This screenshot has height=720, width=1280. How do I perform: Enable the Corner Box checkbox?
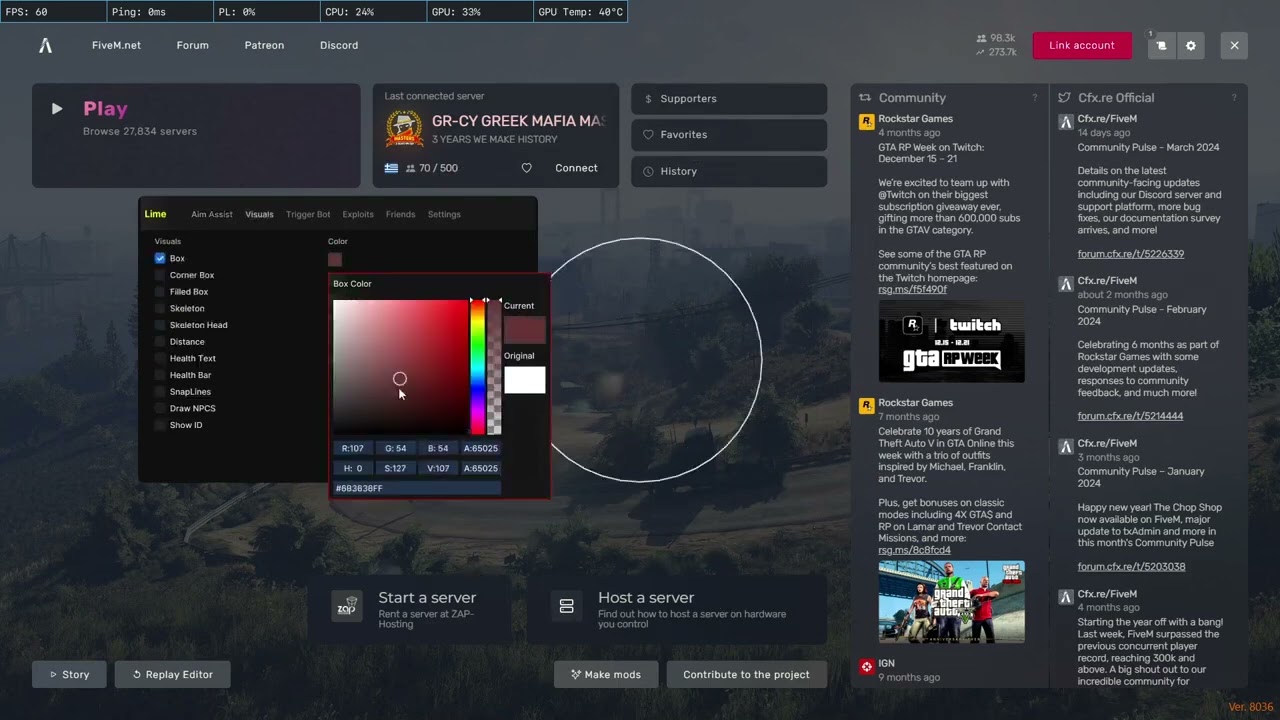[x=160, y=275]
